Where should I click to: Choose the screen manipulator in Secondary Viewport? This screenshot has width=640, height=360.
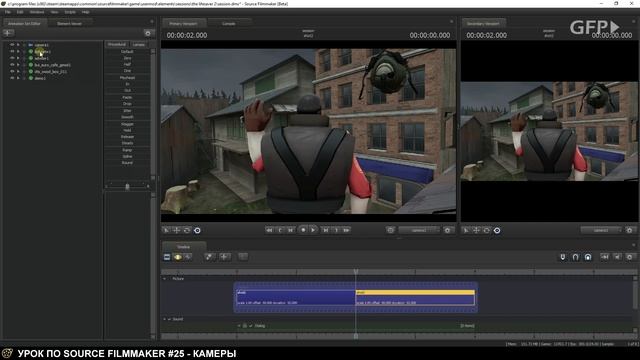coord(497,230)
